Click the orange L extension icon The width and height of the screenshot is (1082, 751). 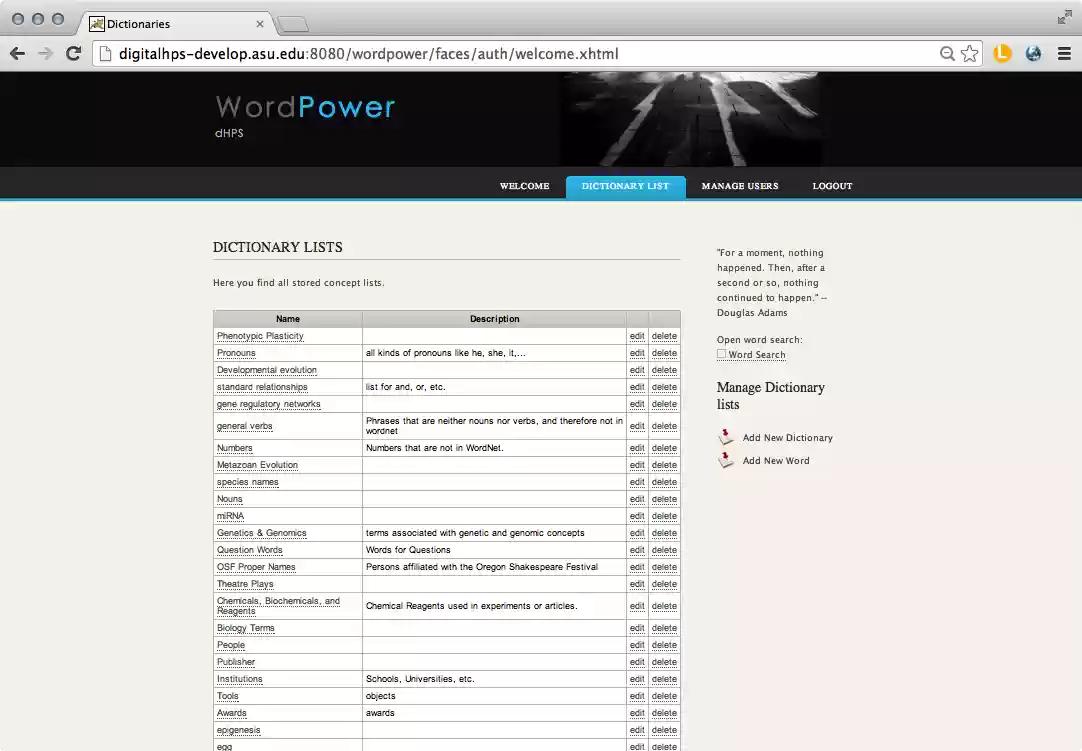[x=1002, y=53]
